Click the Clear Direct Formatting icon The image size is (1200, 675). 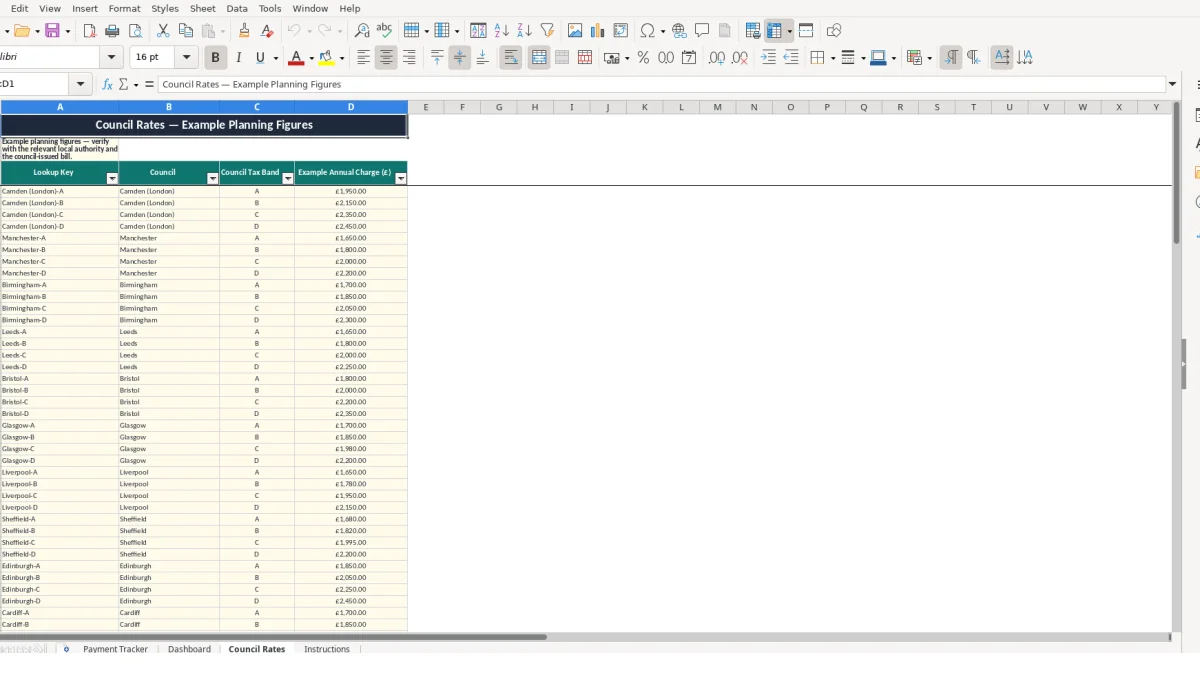pyautogui.click(x=267, y=31)
